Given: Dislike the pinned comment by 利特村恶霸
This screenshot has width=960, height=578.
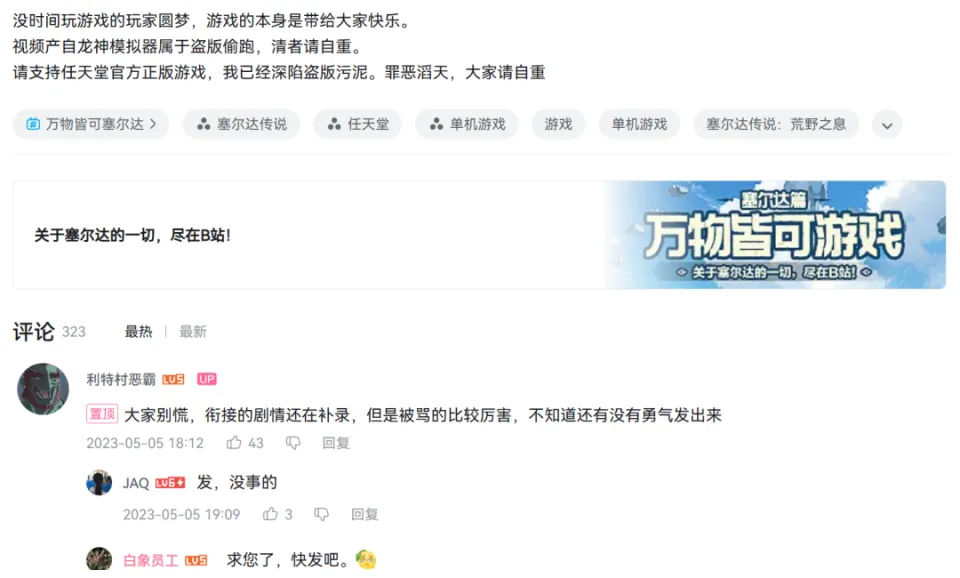Looking at the screenshot, I should coord(293,443).
